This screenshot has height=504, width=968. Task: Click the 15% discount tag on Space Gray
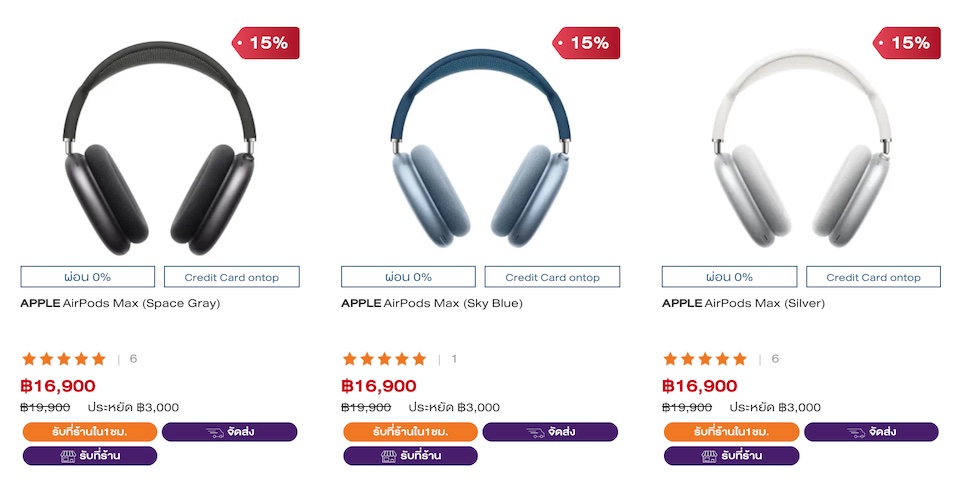click(x=267, y=43)
